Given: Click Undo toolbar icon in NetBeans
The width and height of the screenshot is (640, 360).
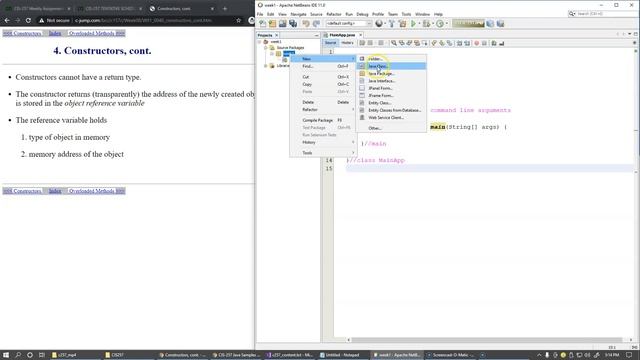Looking at the screenshot, I should point(306,24).
